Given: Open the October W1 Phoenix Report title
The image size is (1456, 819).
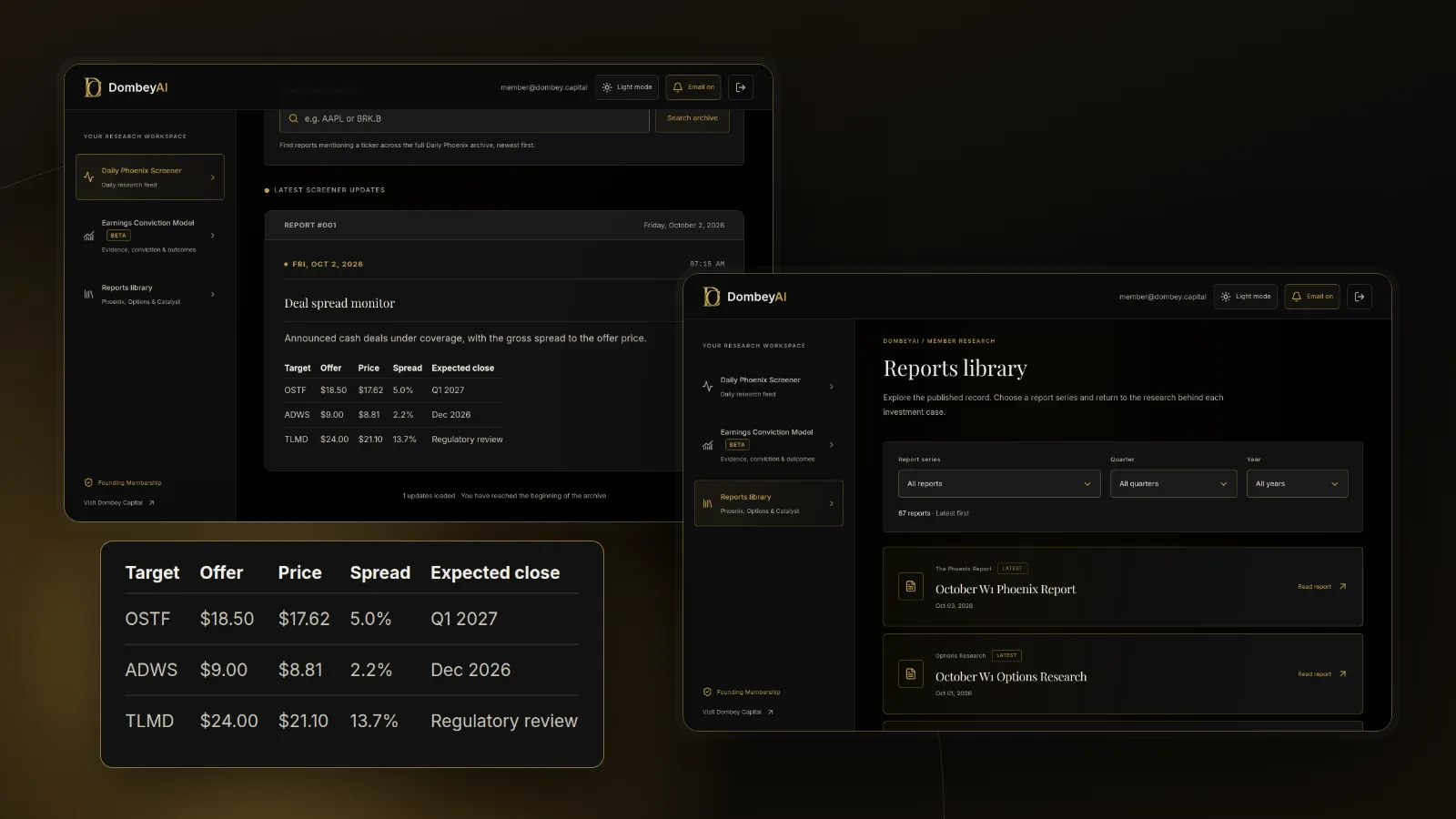Looking at the screenshot, I should point(1006,589).
